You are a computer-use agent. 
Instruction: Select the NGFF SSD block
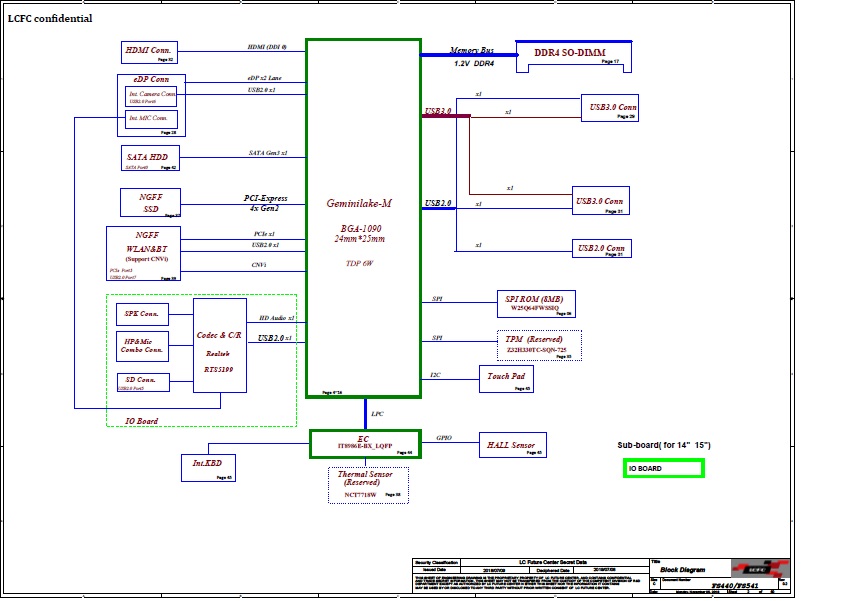(150, 203)
